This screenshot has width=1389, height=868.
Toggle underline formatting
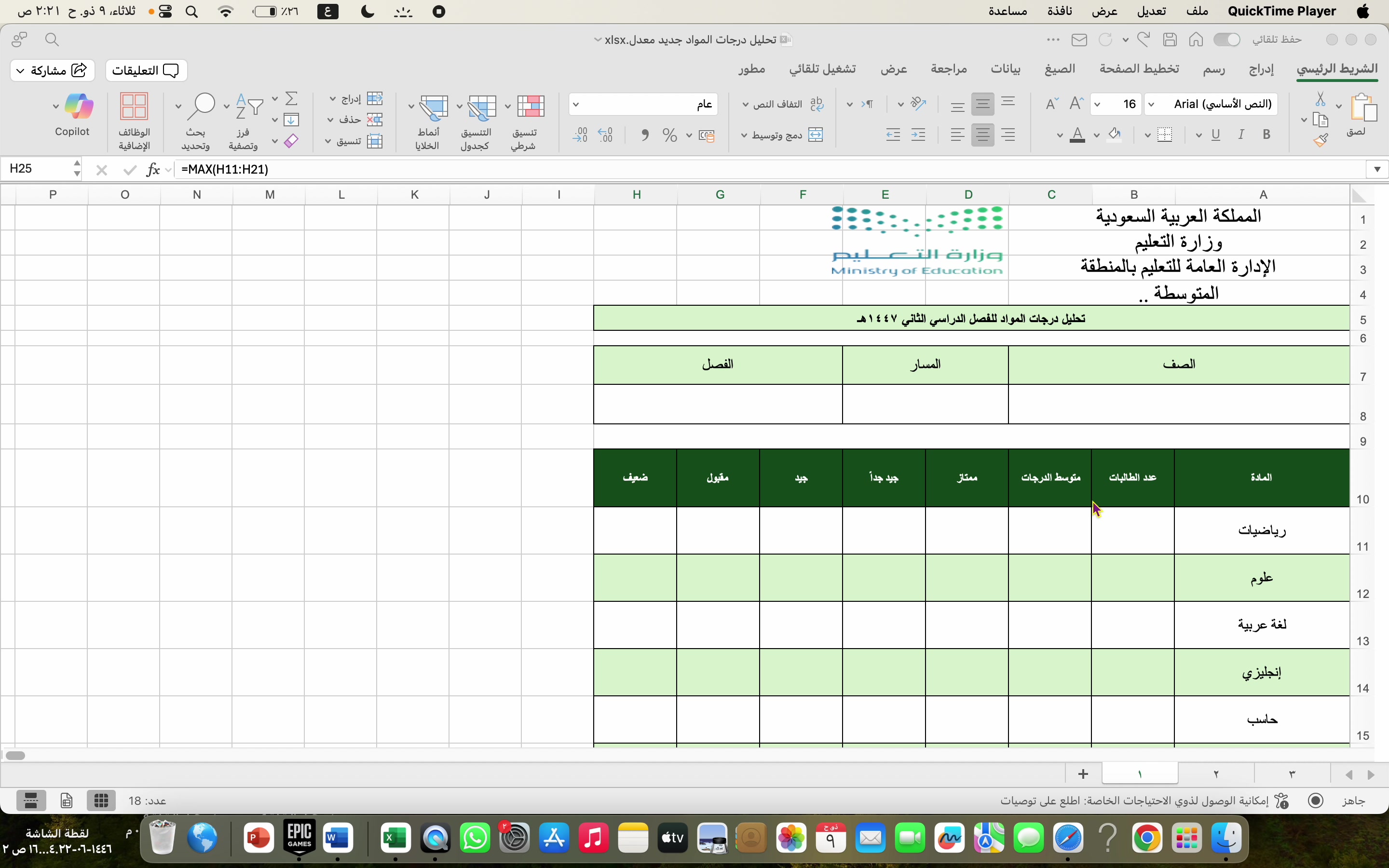1216,135
